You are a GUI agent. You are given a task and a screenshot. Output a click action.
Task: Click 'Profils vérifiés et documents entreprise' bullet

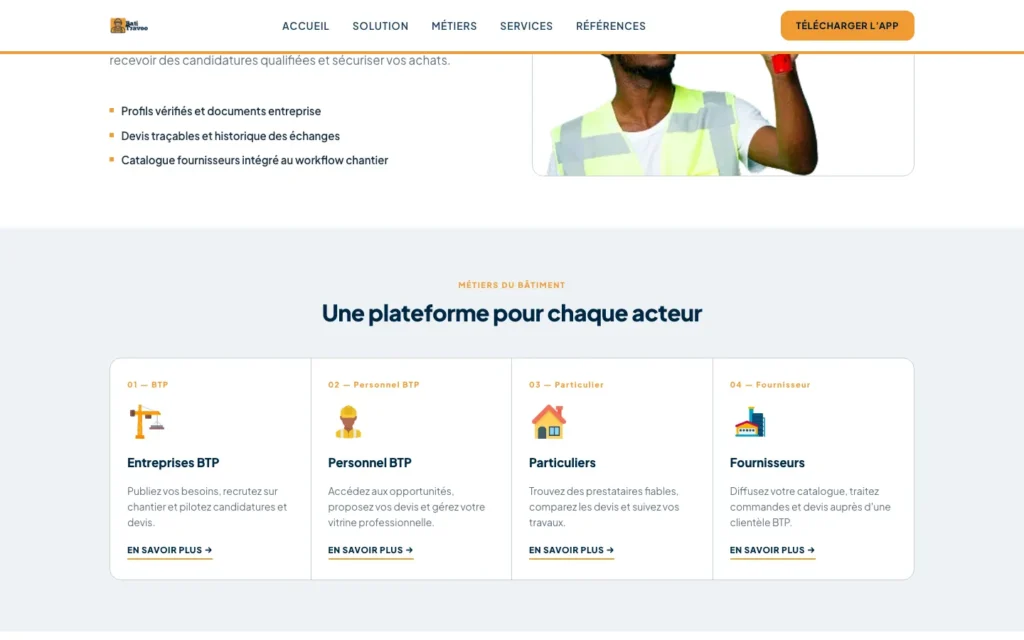click(x=221, y=111)
